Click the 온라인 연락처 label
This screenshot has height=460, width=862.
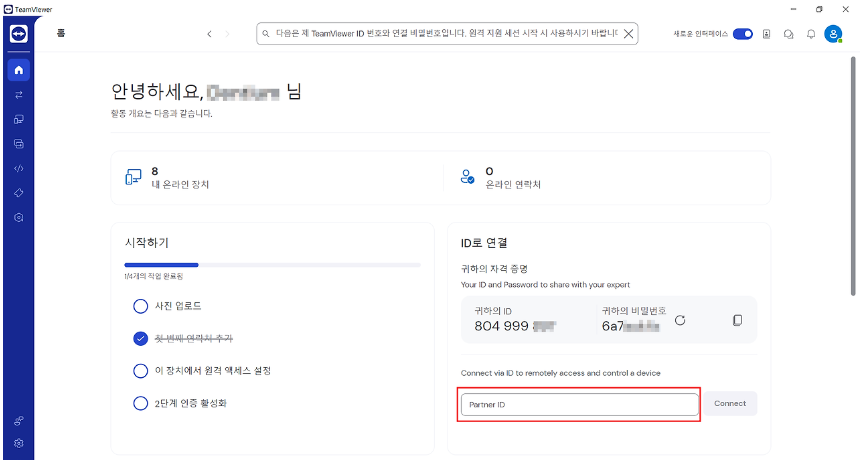[x=513, y=185]
